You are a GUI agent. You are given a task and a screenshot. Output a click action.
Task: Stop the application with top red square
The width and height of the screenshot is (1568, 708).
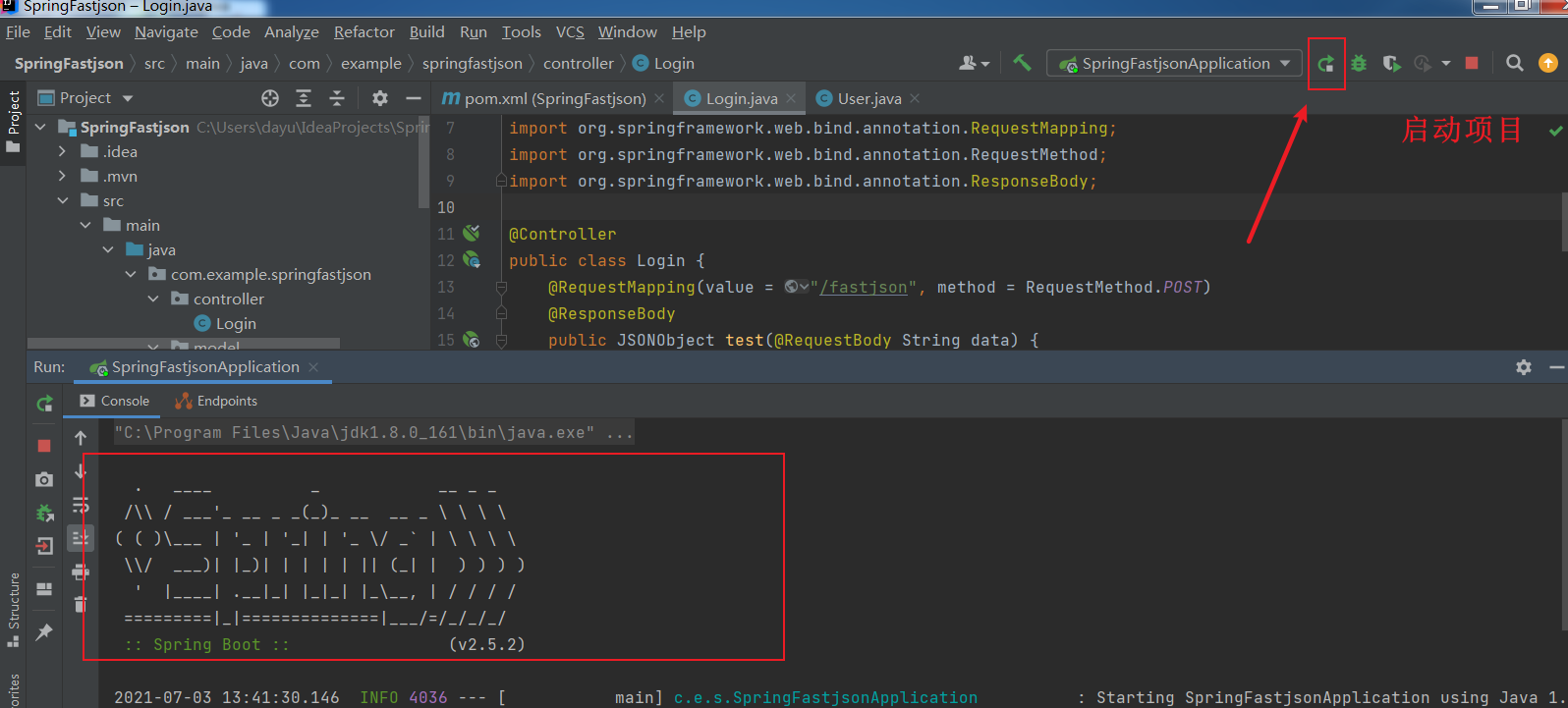[1472, 63]
